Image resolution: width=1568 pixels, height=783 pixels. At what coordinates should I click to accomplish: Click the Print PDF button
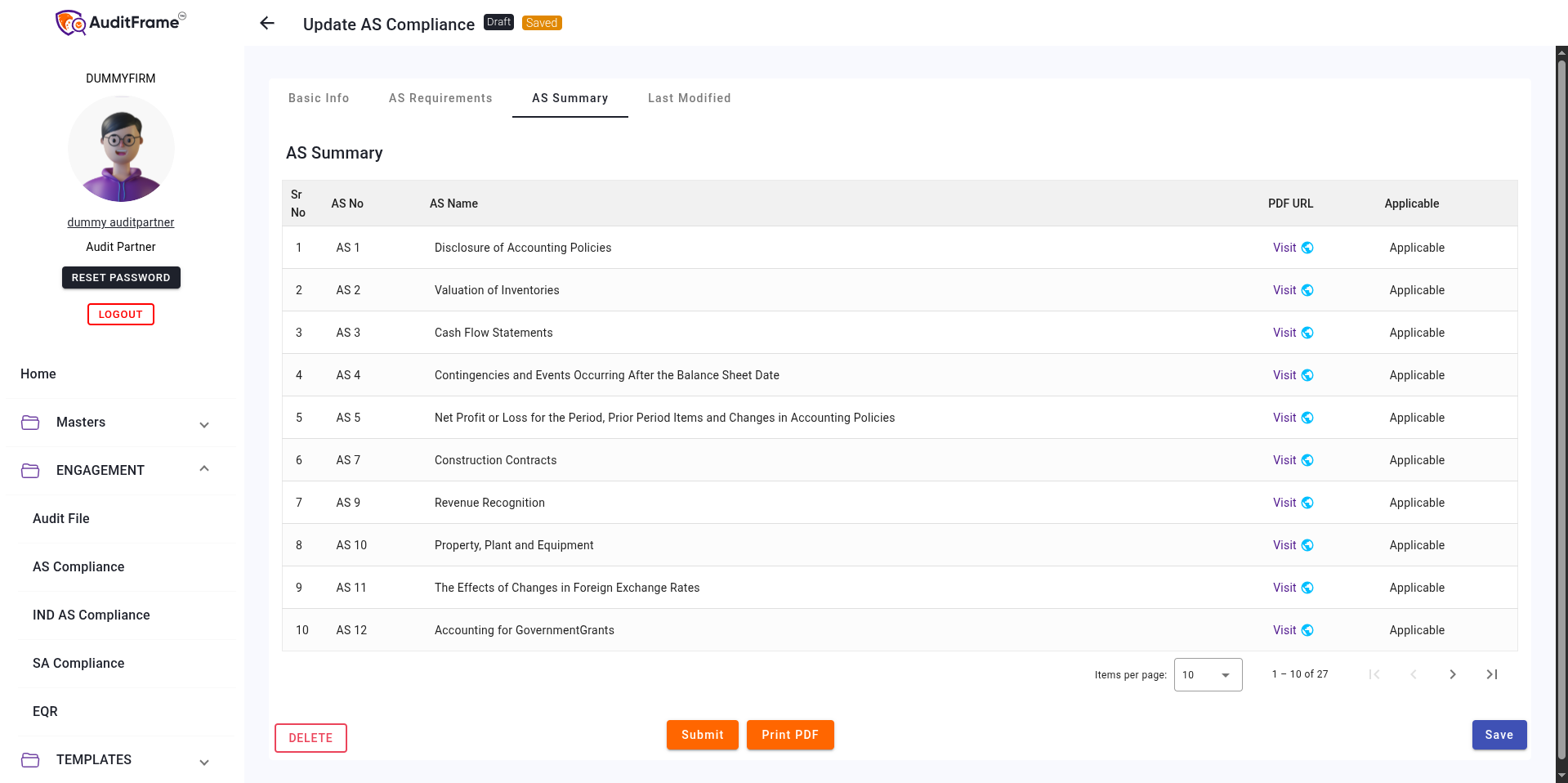tap(789, 735)
